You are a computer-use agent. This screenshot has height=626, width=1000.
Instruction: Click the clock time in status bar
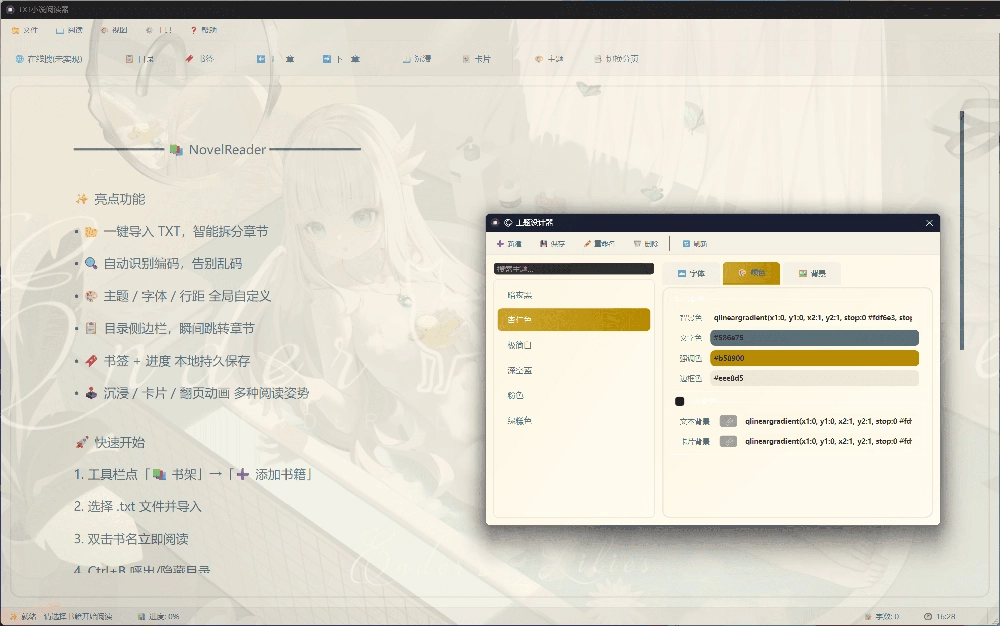940,616
